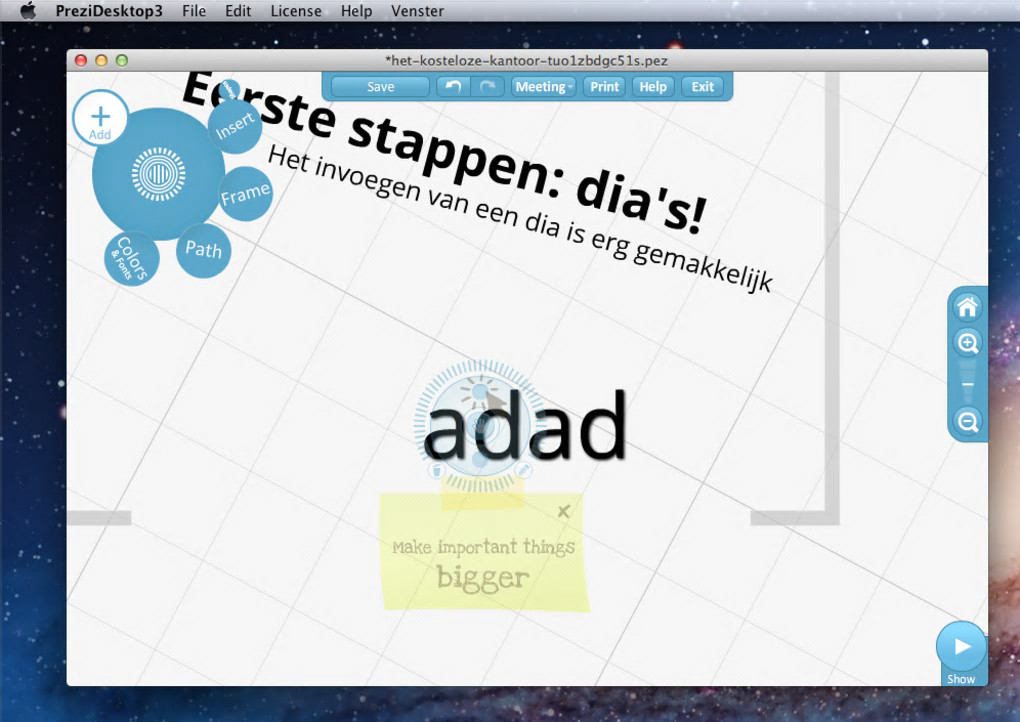Click the pencil edit icon on the zebra widget
The image size is (1020, 722).
pyautogui.click(x=524, y=469)
